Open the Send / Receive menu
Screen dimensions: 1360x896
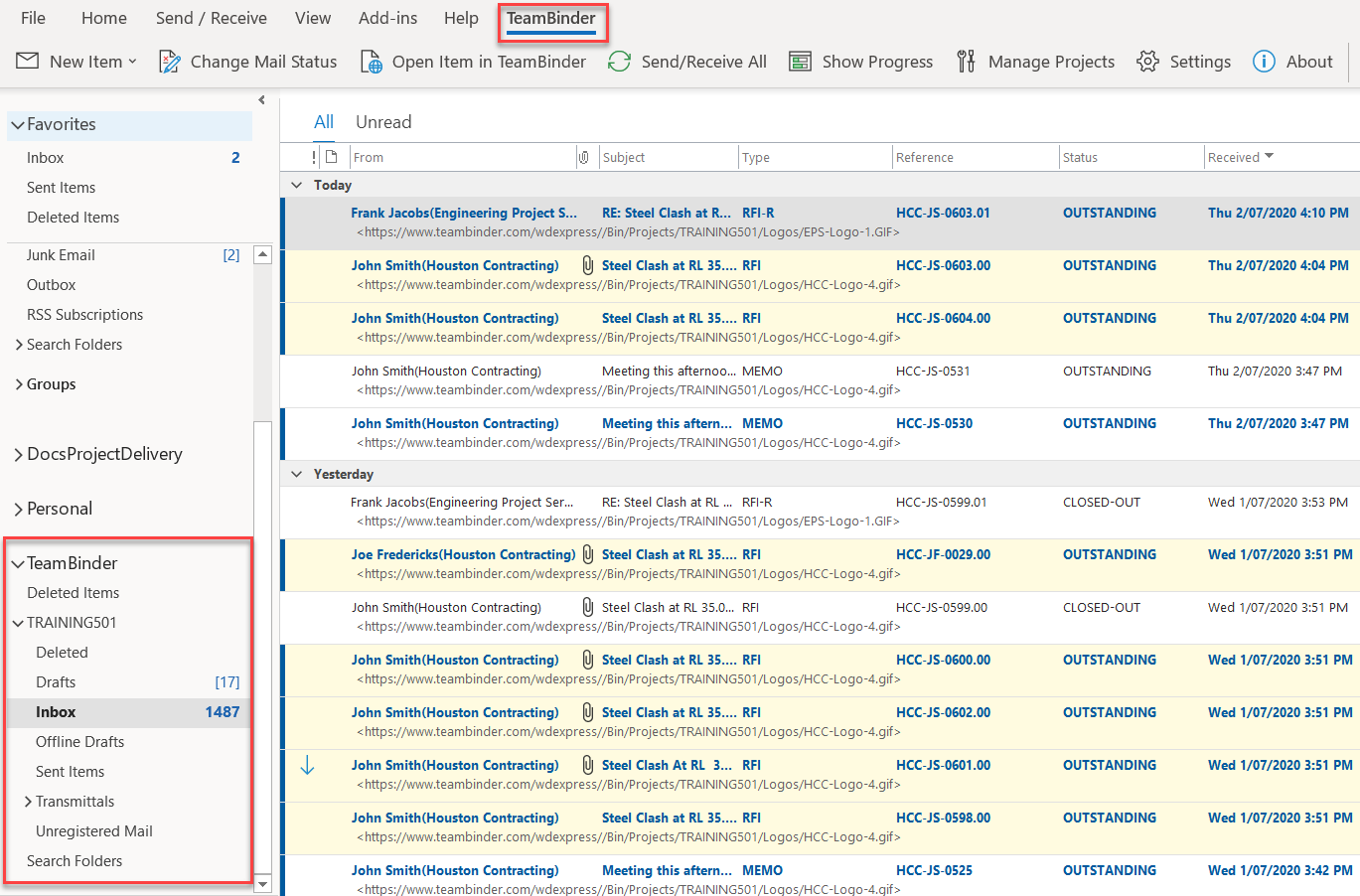pos(211,17)
